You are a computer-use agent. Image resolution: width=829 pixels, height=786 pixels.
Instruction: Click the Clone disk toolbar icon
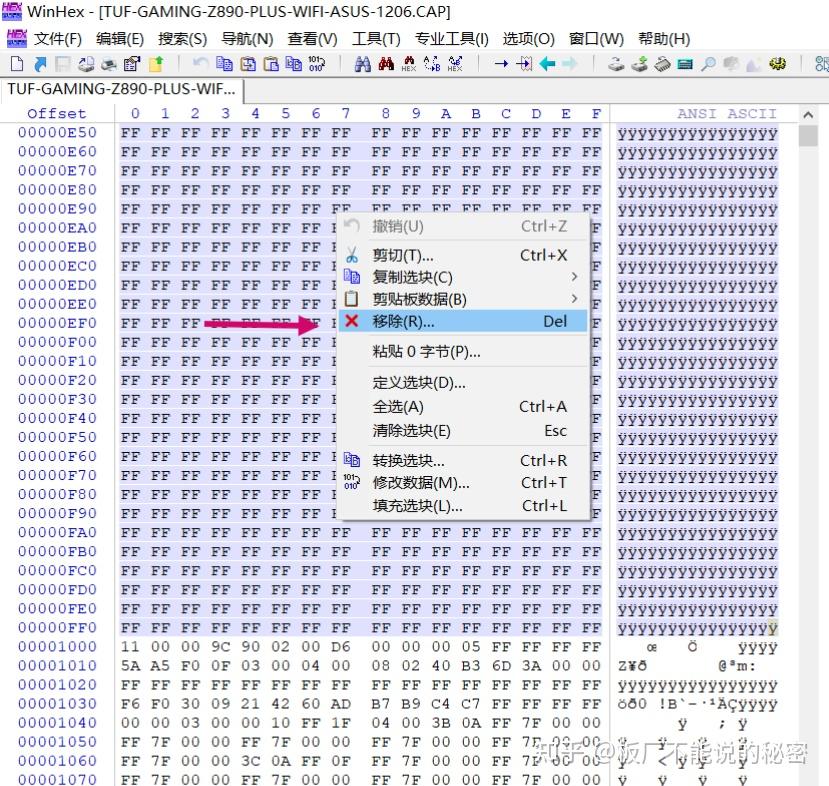pos(639,64)
